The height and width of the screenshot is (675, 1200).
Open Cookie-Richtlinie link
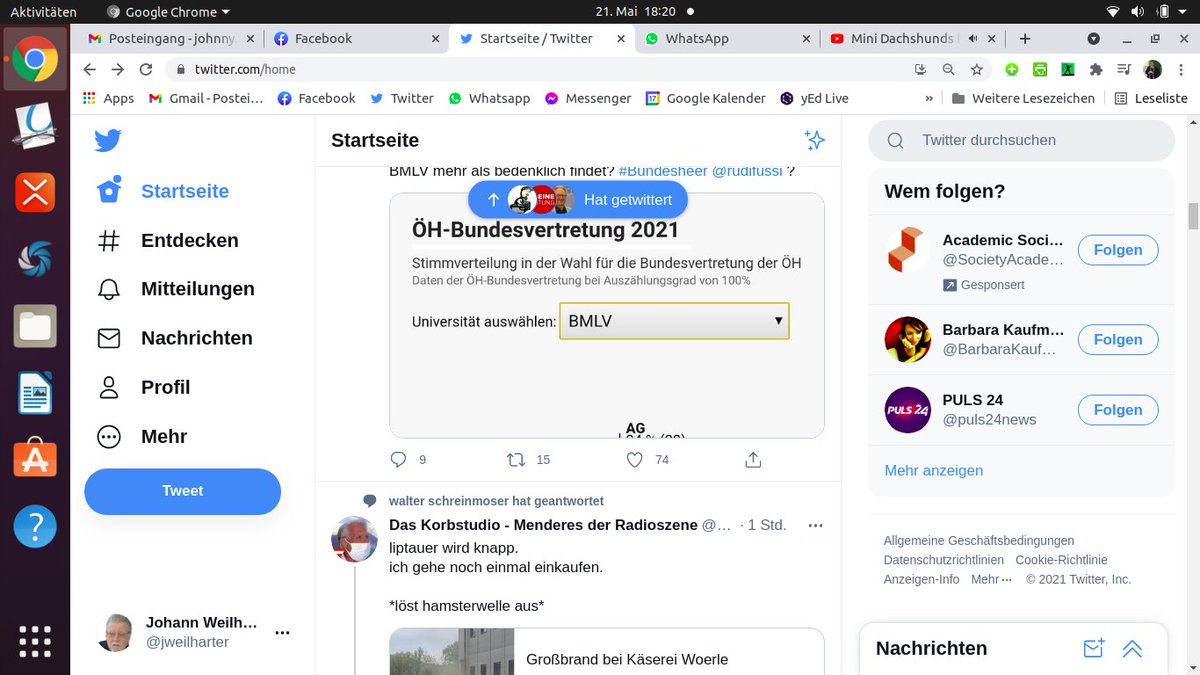tap(1061, 560)
